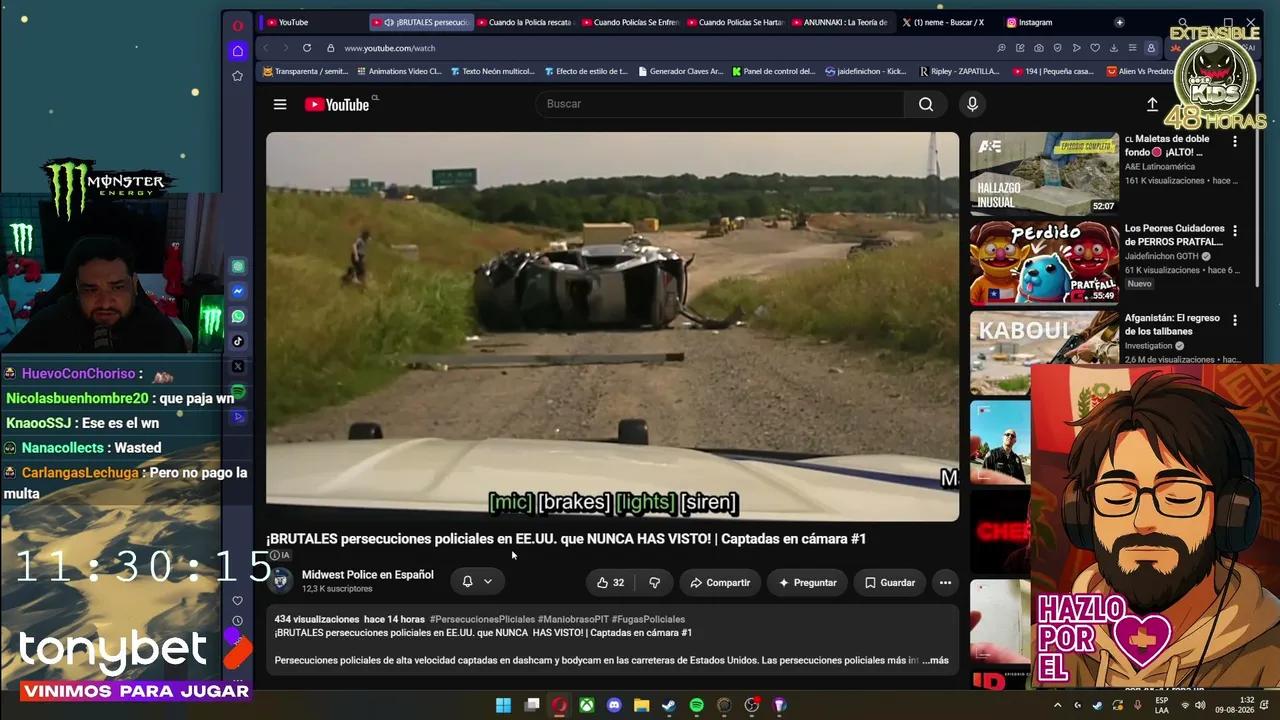Open a new browser tab
1280x720 pixels.
tap(1119, 22)
